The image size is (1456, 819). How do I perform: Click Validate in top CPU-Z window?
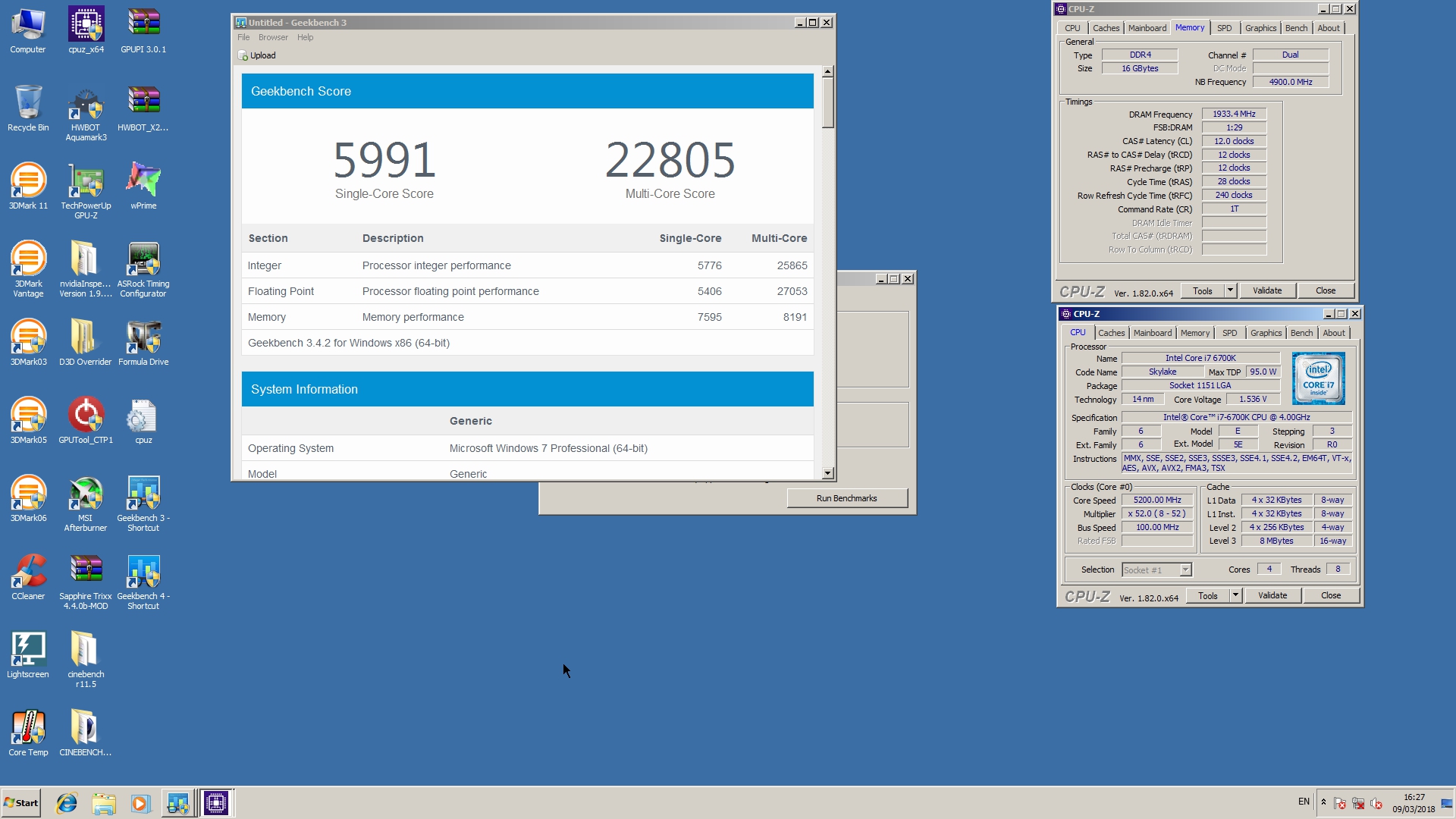1267,290
